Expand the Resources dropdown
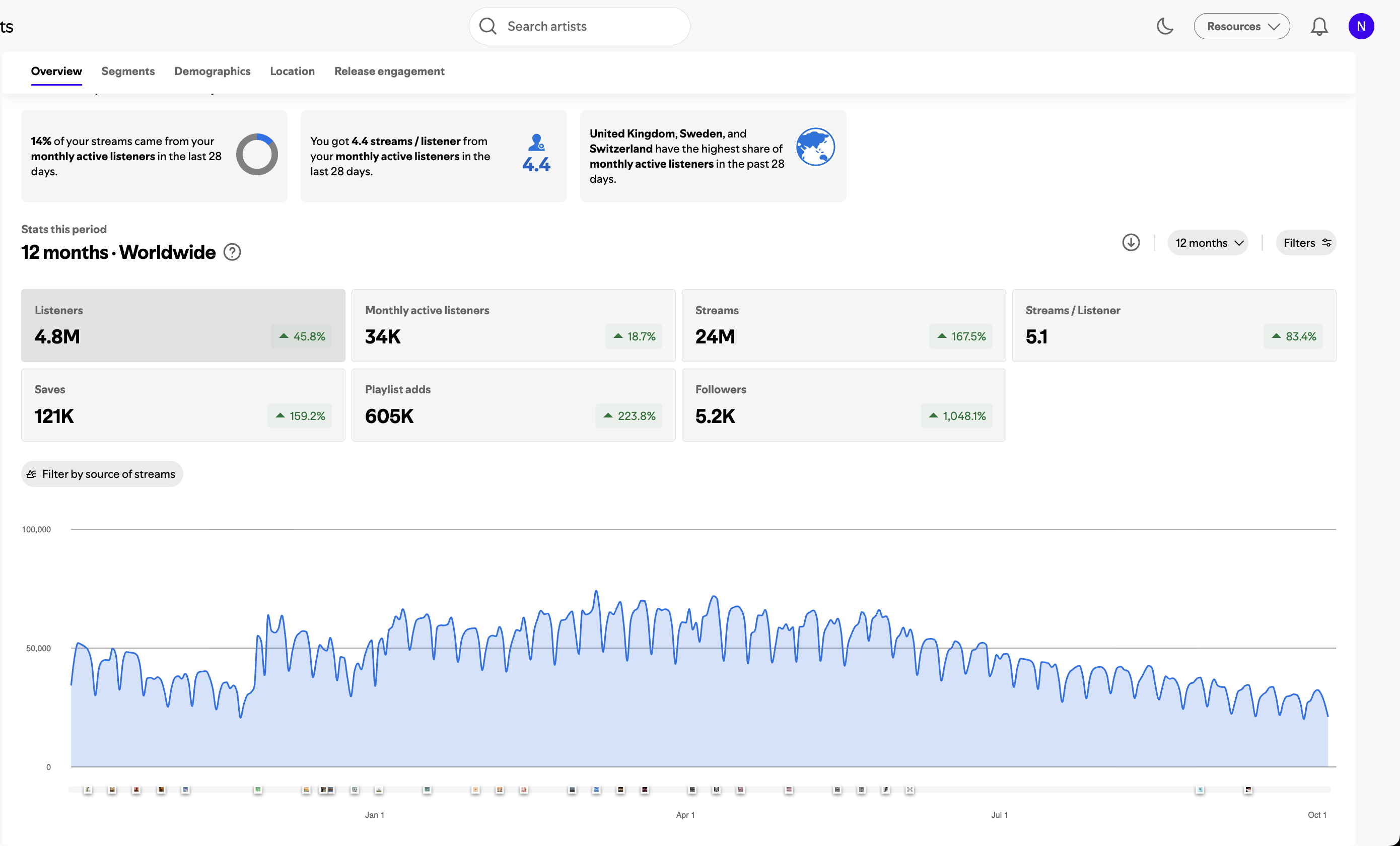The width and height of the screenshot is (1400, 846). (1241, 26)
